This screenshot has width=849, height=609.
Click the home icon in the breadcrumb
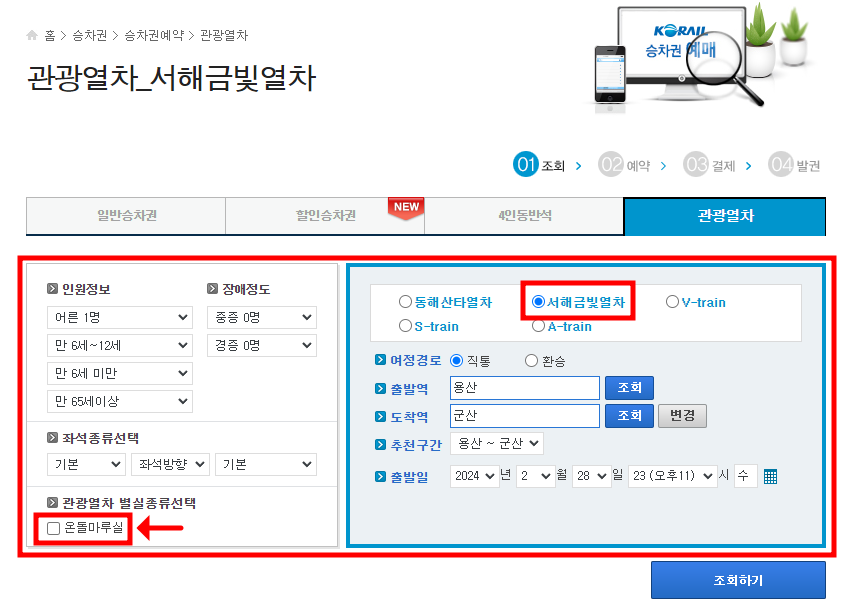click(32, 32)
